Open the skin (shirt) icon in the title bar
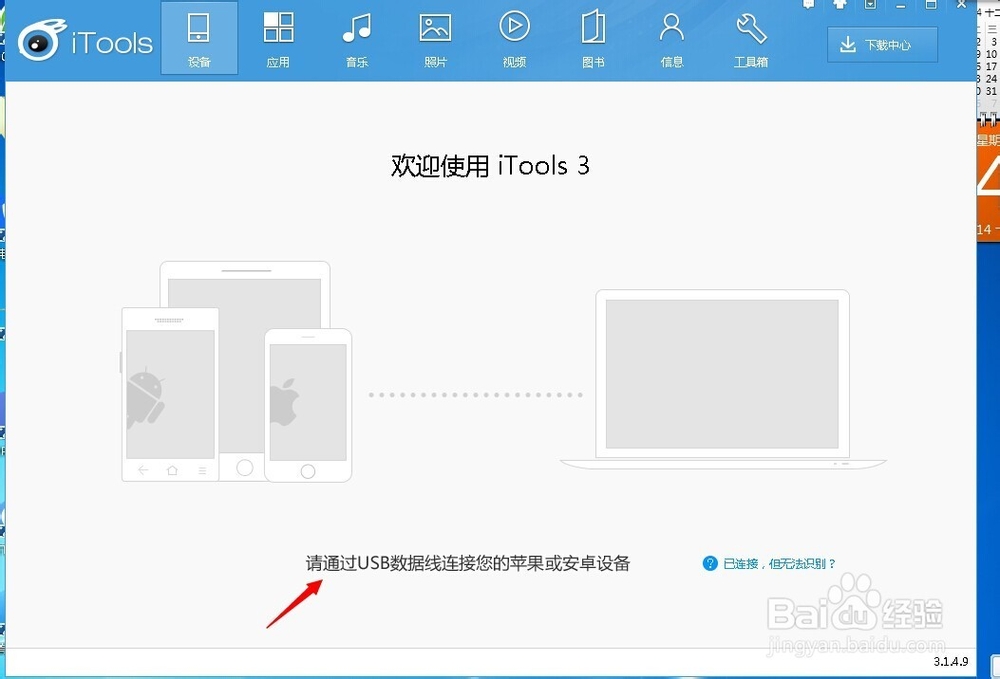Viewport: 1000px width, 679px height. 840,4
